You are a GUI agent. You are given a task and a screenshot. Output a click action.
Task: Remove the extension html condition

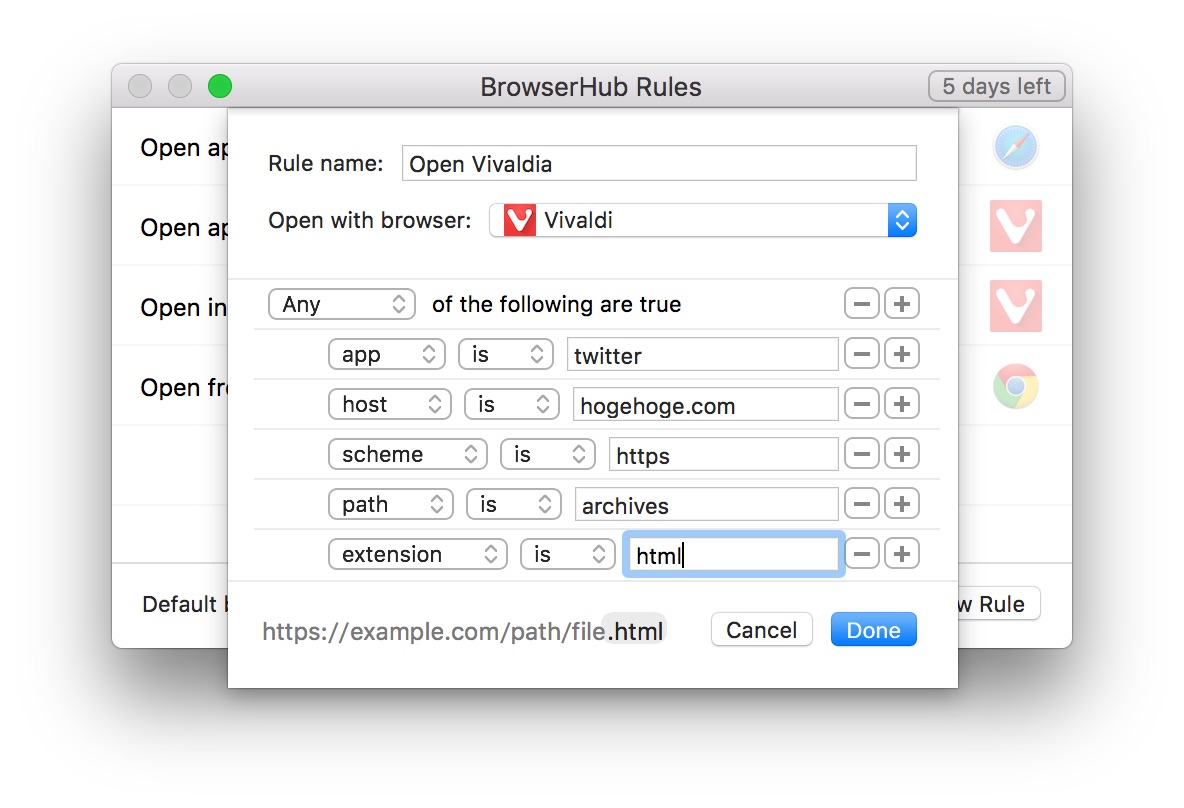point(862,554)
